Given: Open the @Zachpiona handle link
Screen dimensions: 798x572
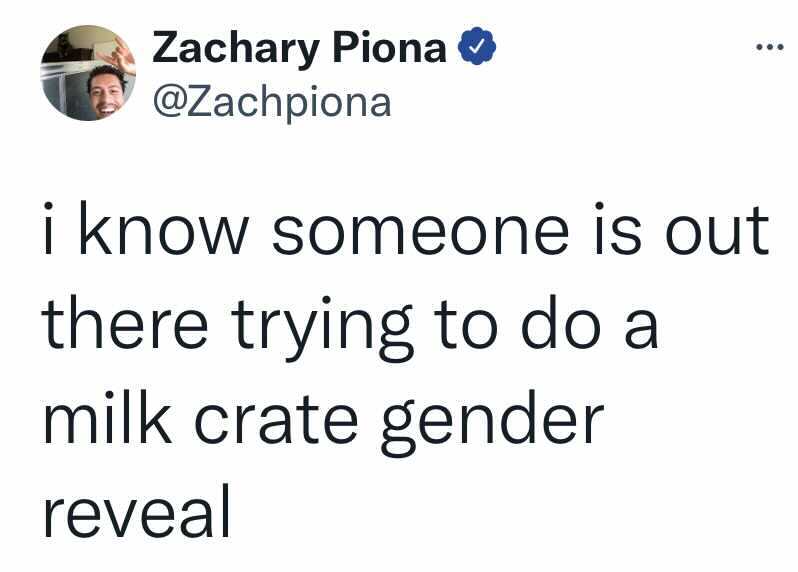Looking at the screenshot, I should tap(272, 102).
